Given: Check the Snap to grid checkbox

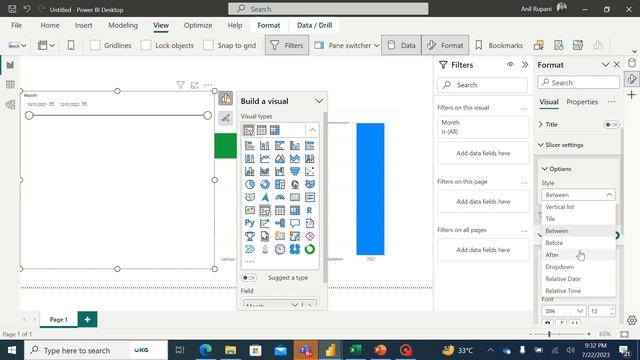Looking at the screenshot, I should [x=208, y=45].
